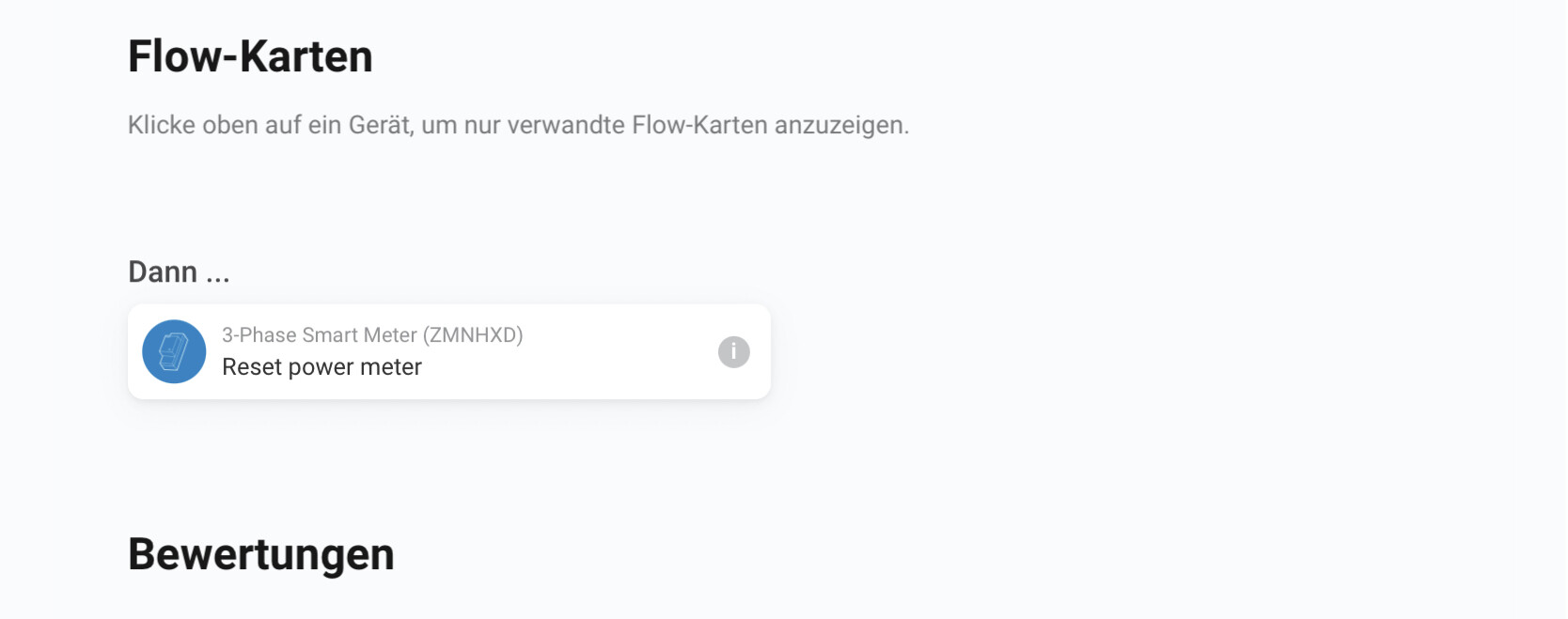
Task: Select the Reset power meter flow card
Action: (x=564, y=352)
